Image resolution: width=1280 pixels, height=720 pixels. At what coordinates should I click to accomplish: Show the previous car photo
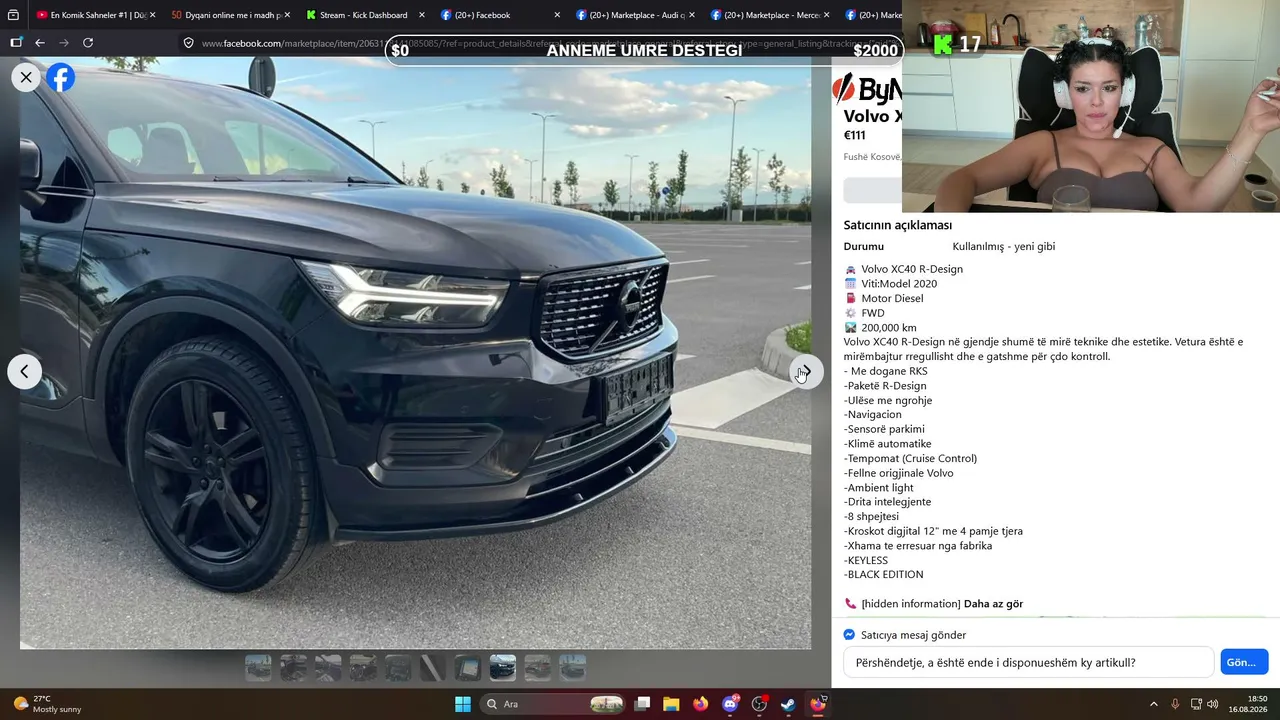pos(25,372)
